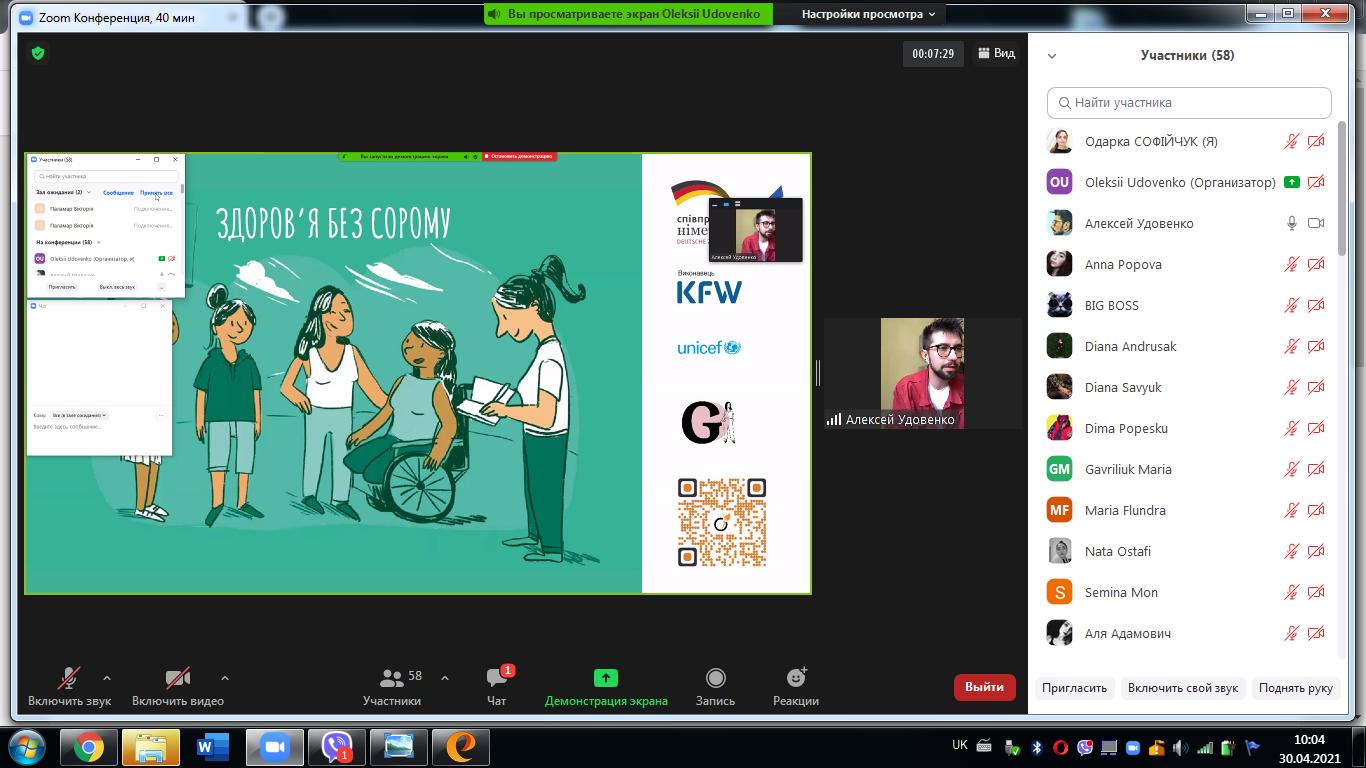Click video-off icon of Dima Popesku

pyautogui.click(x=1316, y=428)
